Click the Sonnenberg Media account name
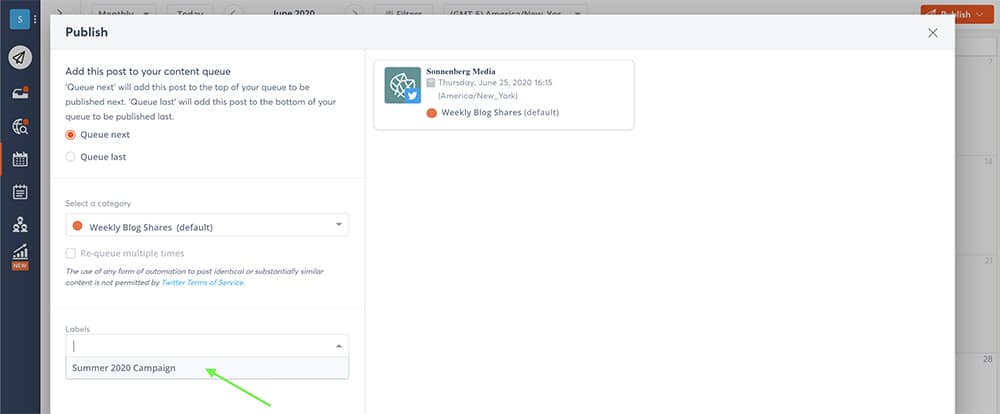Screen dimensions: 1000x414 click(460, 71)
